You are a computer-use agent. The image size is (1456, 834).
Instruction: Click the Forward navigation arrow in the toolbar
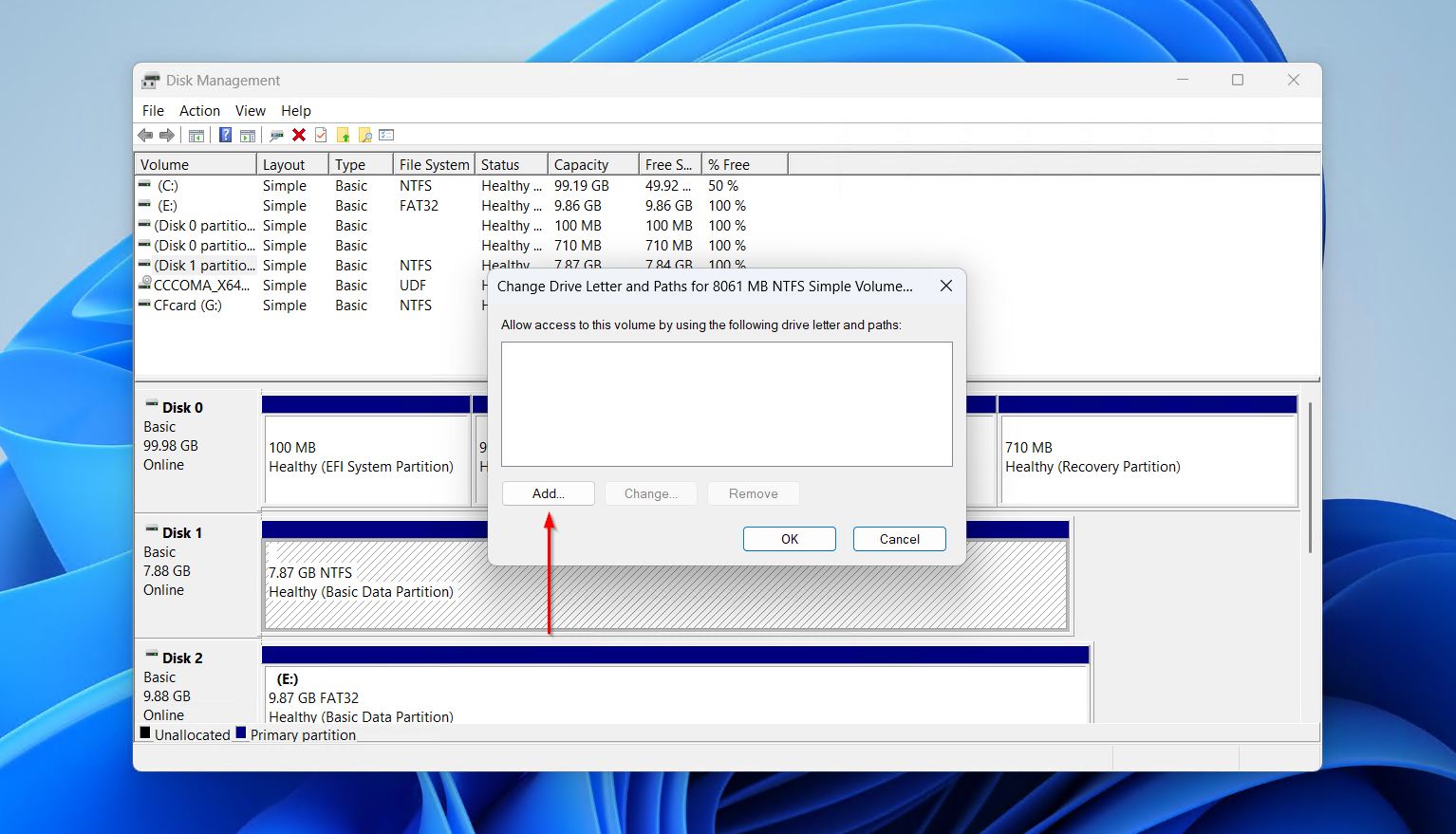click(x=167, y=134)
